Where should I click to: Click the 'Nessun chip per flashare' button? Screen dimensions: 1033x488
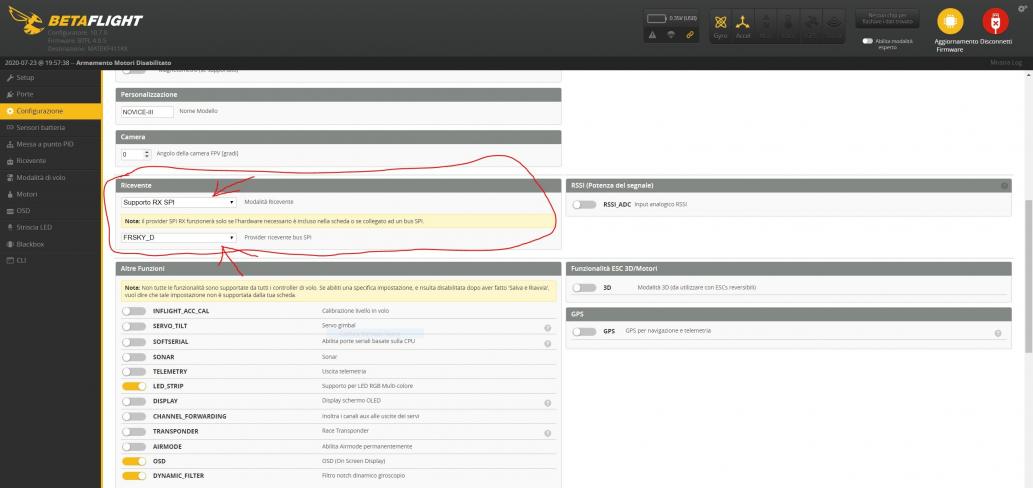[x=887, y=18]
